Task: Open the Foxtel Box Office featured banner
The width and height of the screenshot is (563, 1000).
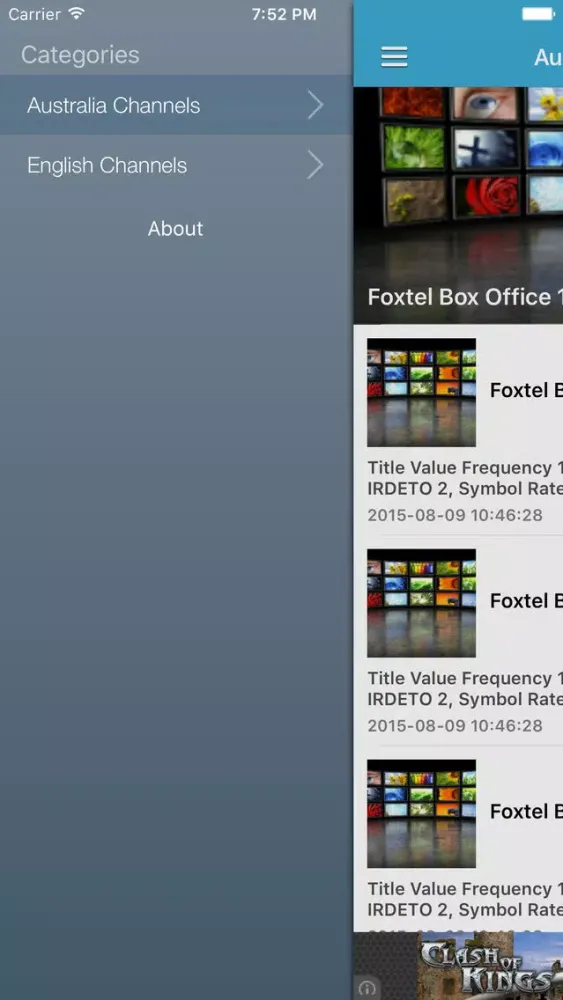Action: (x=458, y=205)
